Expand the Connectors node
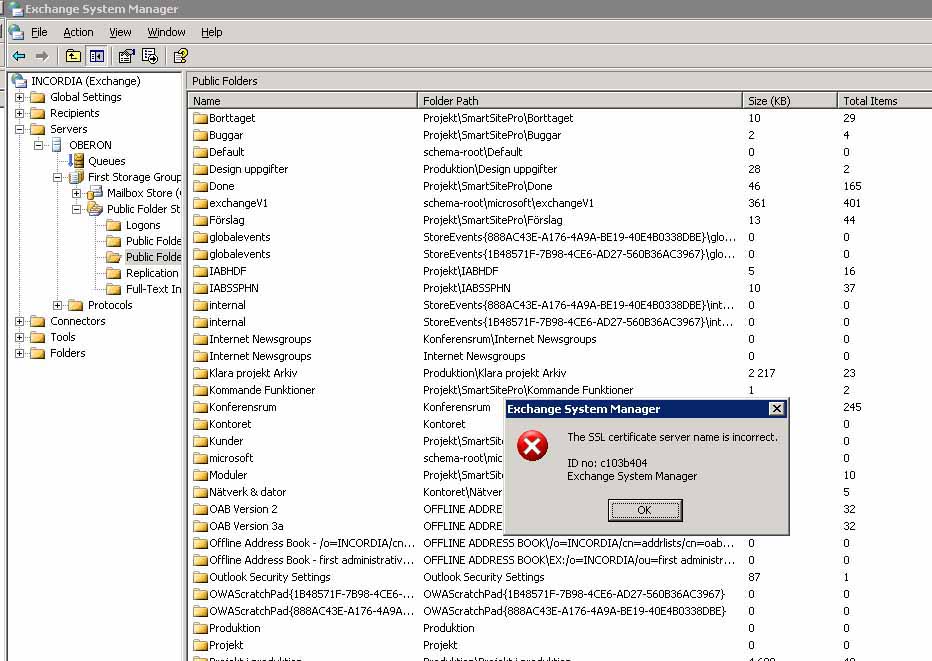This screenshot has height=661, width=932. tap(20, 321)
